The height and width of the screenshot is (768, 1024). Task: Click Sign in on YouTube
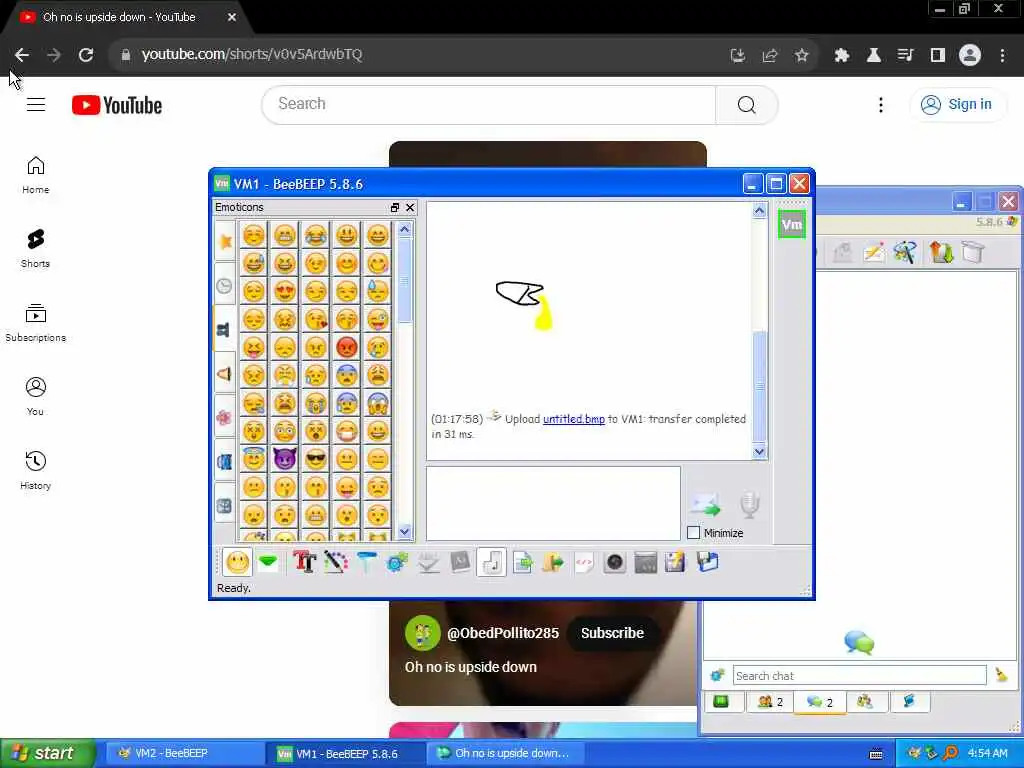(957, 104)
